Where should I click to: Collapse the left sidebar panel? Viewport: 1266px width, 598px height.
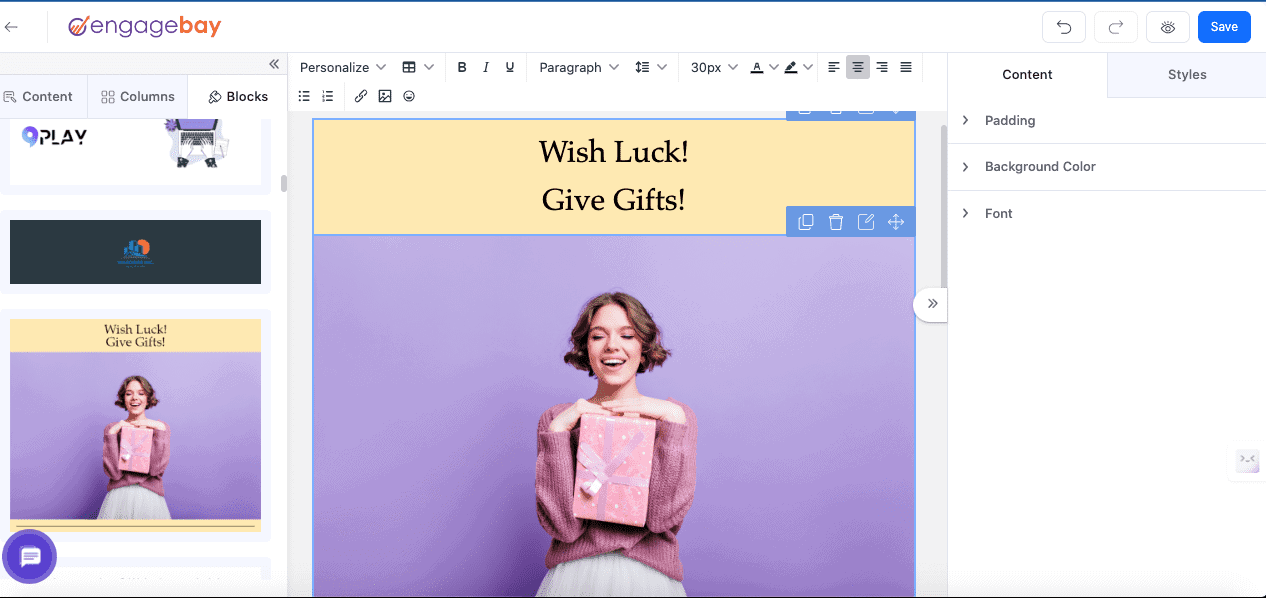(x=274, y=64)
